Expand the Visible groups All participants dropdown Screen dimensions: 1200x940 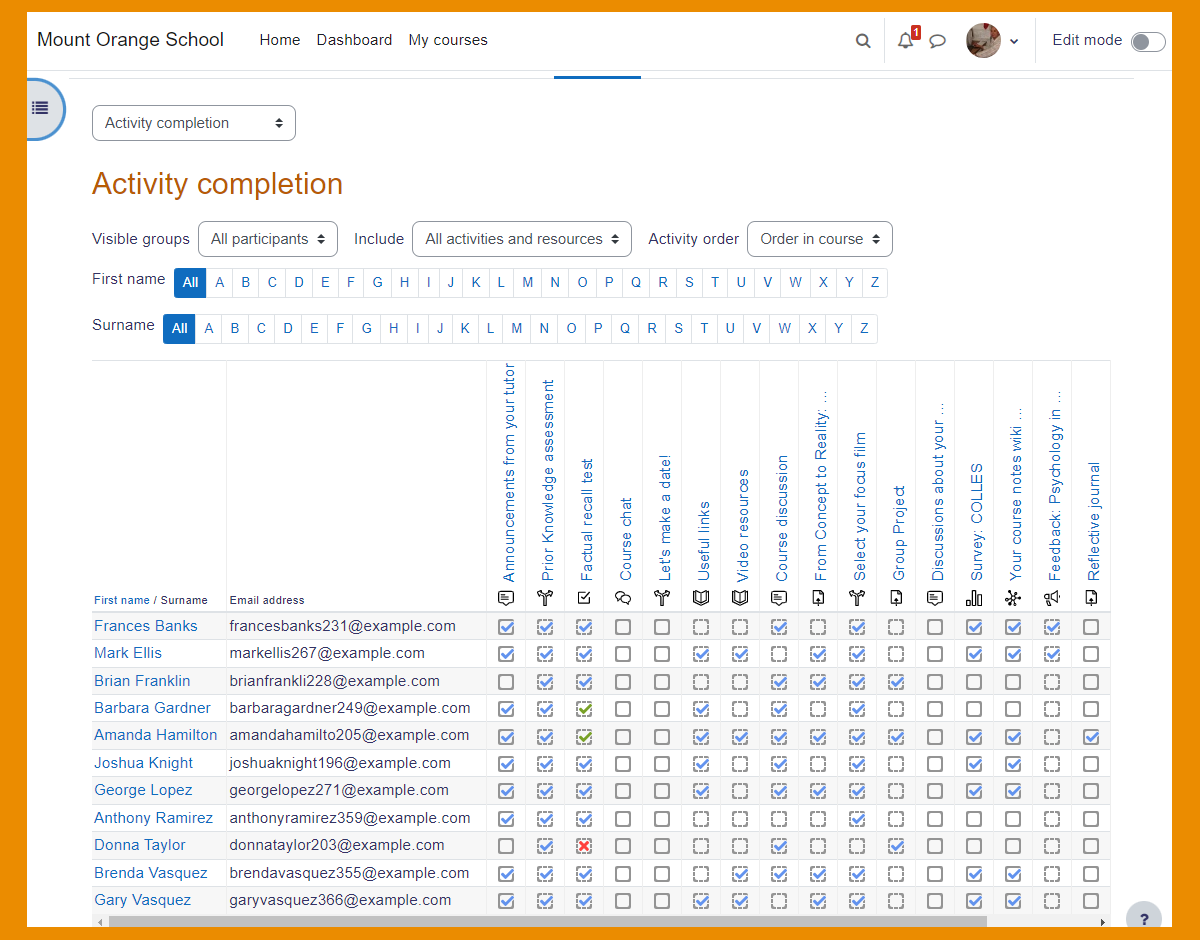[268, 239]
